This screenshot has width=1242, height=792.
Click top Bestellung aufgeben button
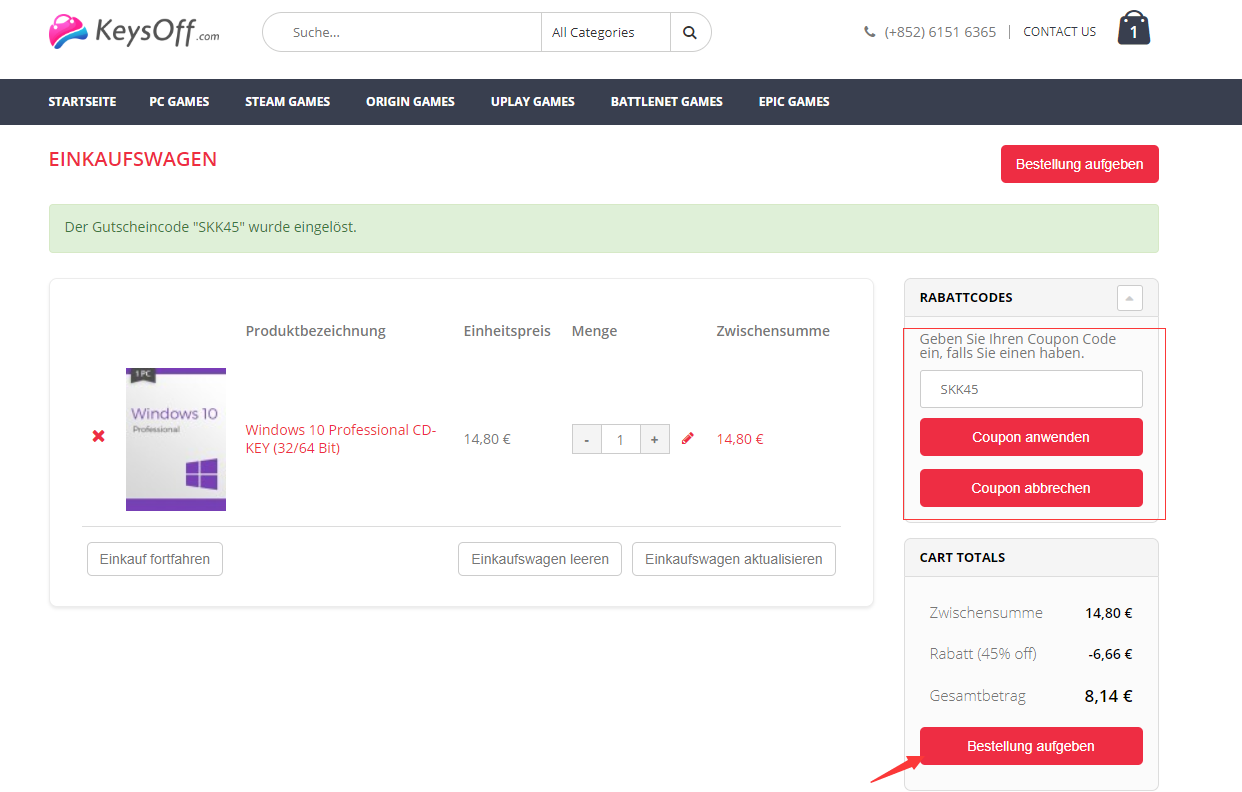1080,164
